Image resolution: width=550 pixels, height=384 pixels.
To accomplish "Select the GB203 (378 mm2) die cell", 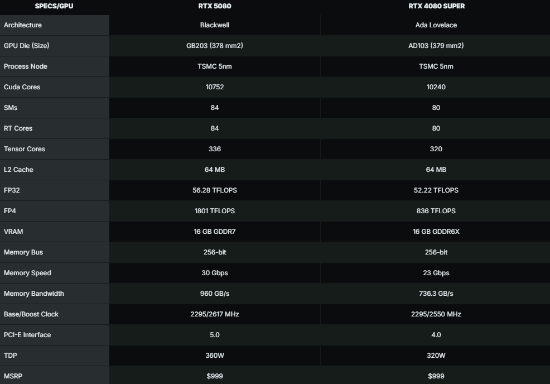I will [x=215, y=46].
